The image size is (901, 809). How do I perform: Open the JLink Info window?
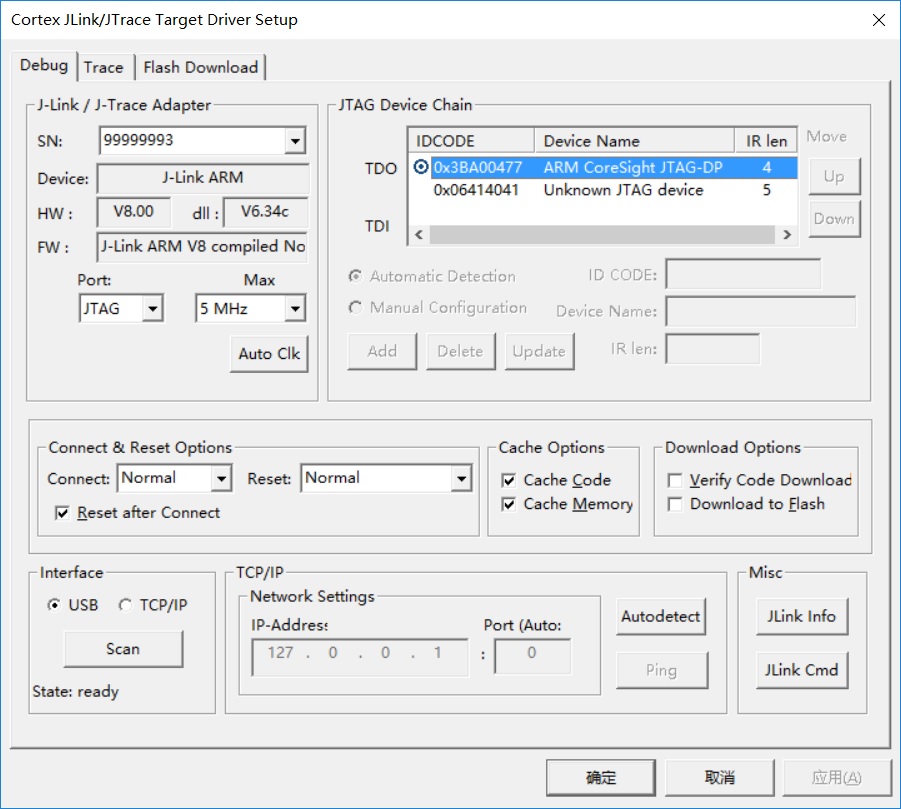coord(801,617)
